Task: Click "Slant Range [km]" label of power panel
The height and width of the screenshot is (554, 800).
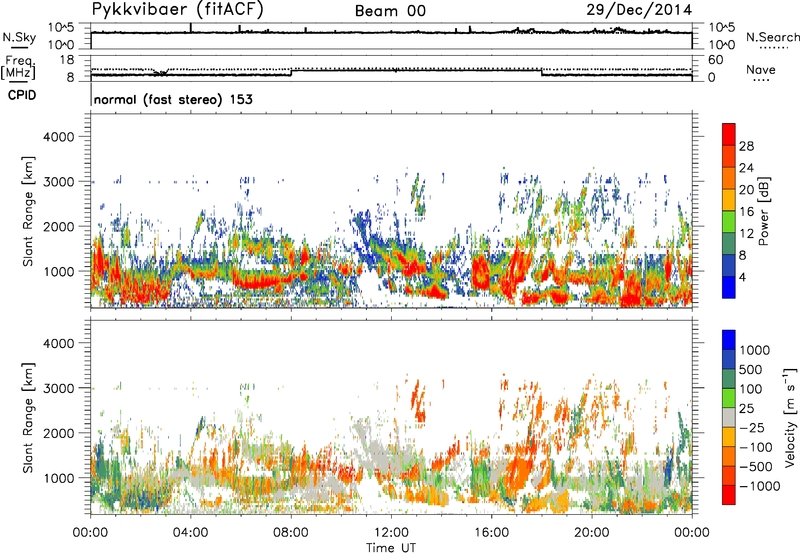Action: [28, 211]
